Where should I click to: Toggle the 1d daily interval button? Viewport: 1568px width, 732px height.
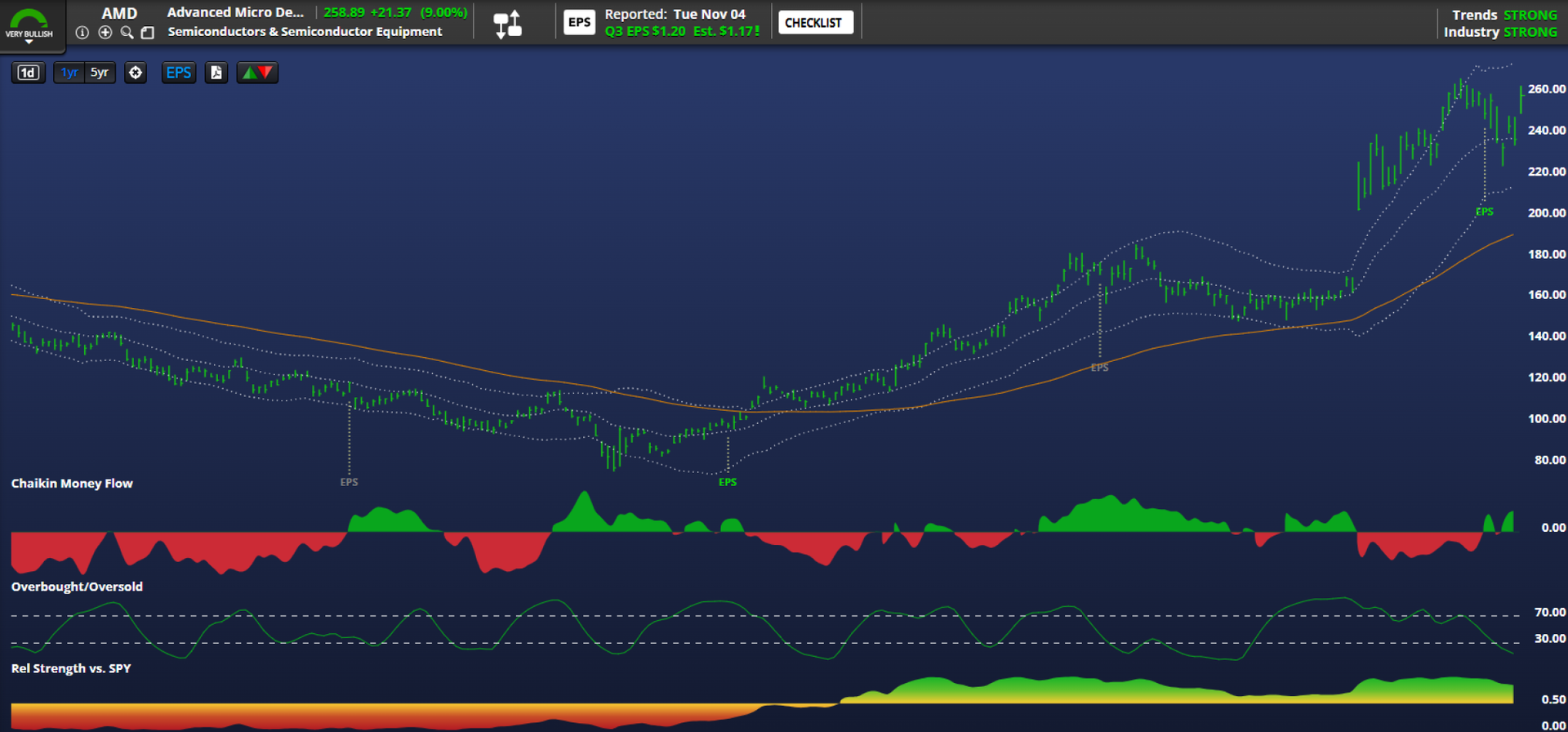click(29, 73)
